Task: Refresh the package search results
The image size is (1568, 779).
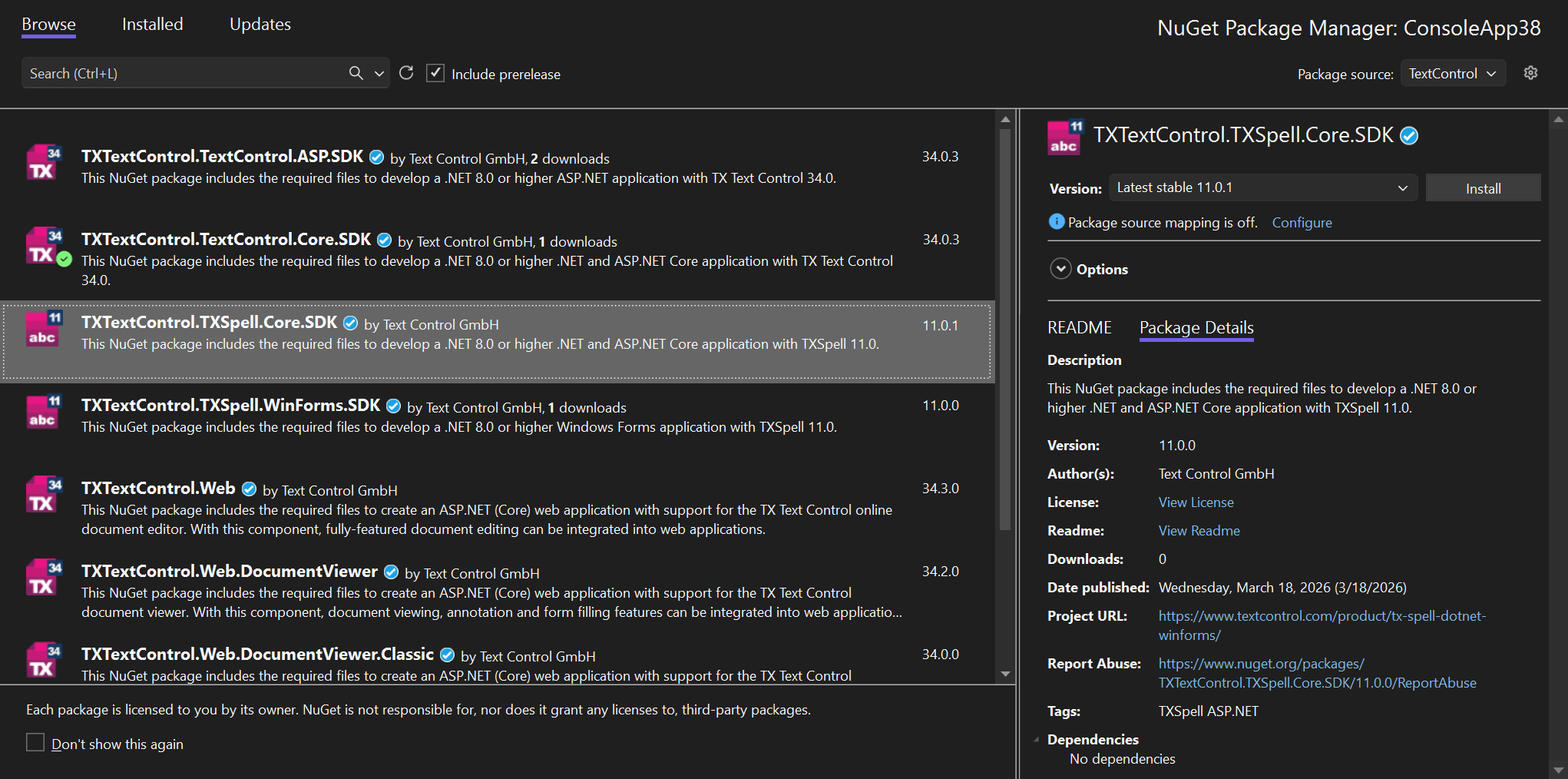Action: pos(406,73)
